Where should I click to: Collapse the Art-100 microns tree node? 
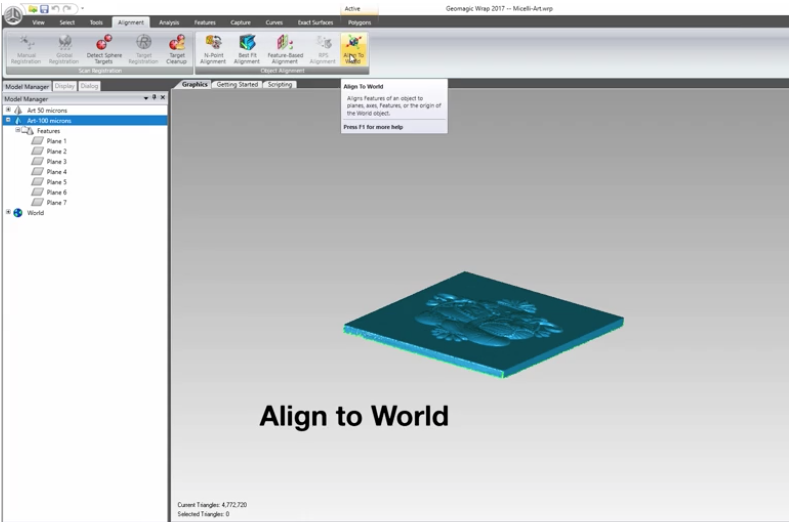(8, 120)
